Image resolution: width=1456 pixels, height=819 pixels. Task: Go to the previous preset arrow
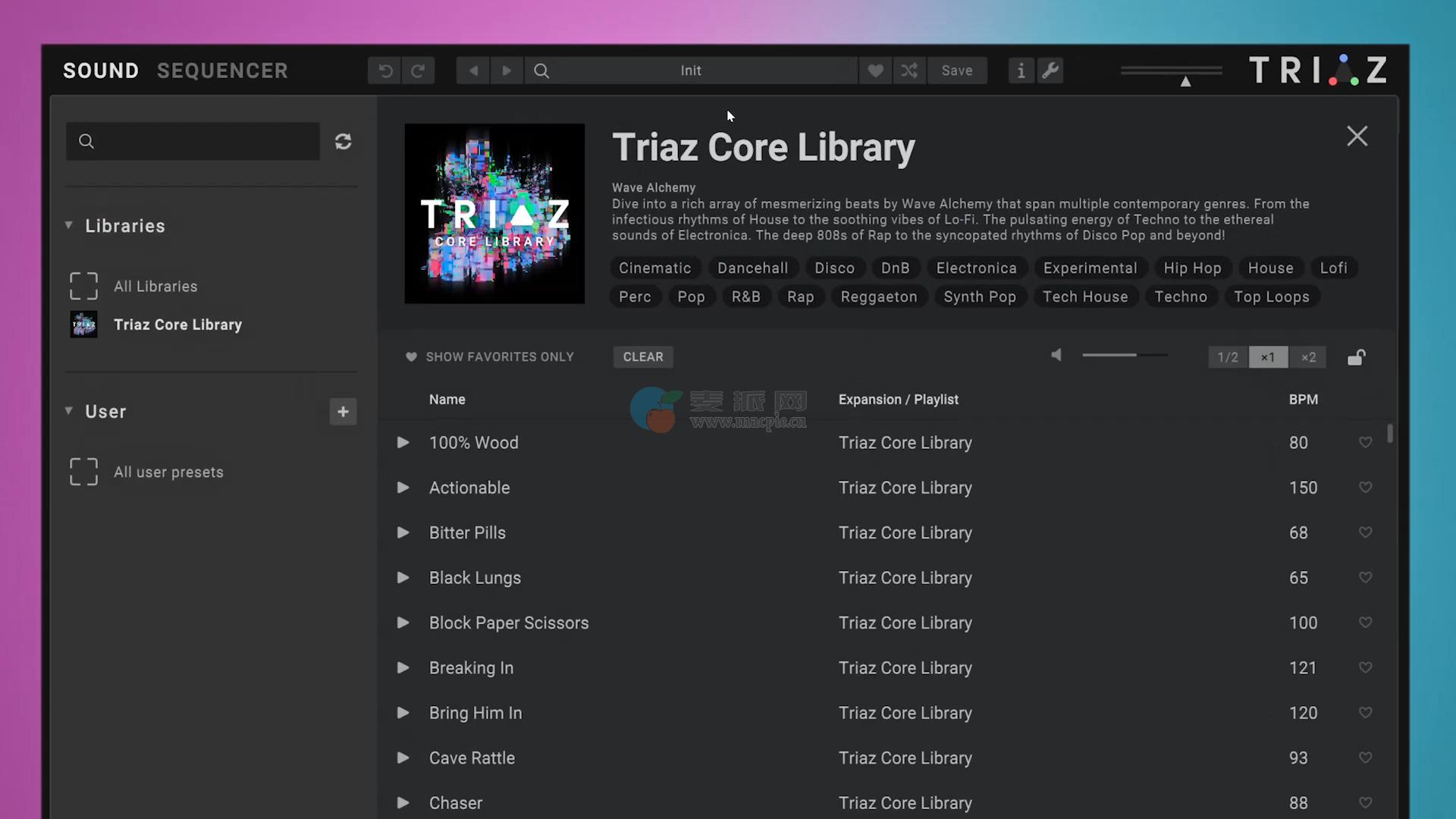(473, 71)
